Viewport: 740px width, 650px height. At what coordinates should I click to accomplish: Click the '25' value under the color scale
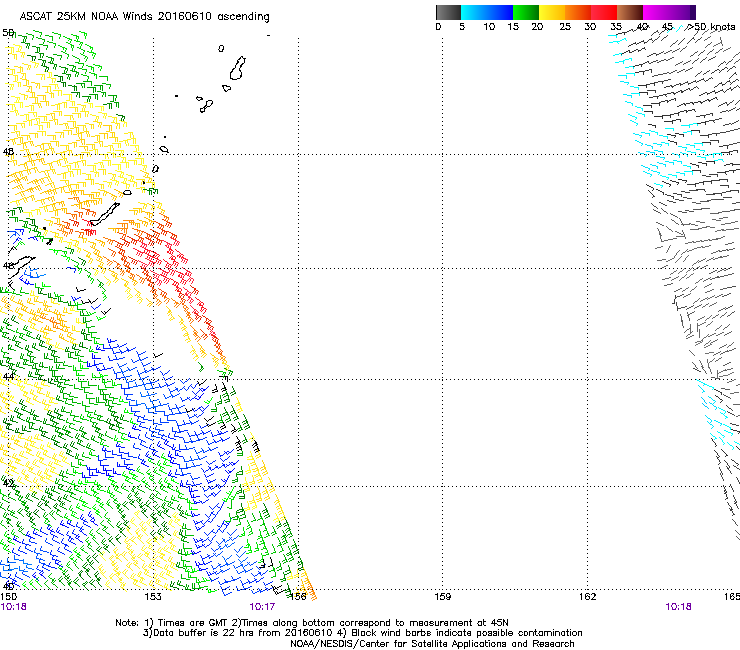(565, 27)
